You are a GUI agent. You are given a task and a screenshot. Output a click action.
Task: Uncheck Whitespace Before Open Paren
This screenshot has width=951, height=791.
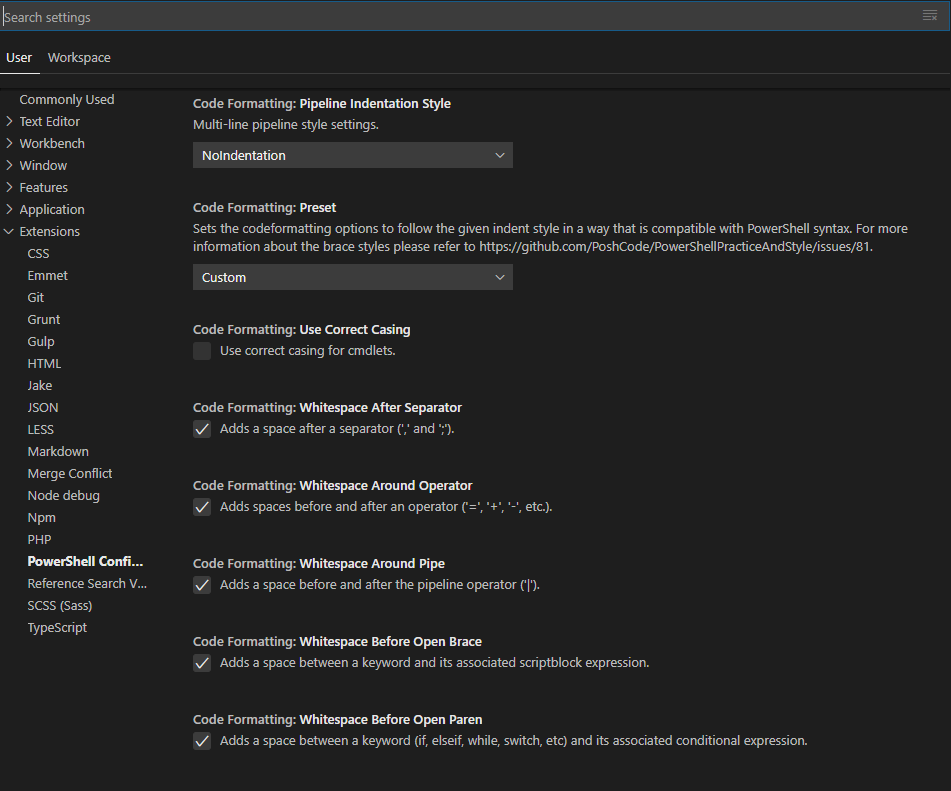(202, 741)
